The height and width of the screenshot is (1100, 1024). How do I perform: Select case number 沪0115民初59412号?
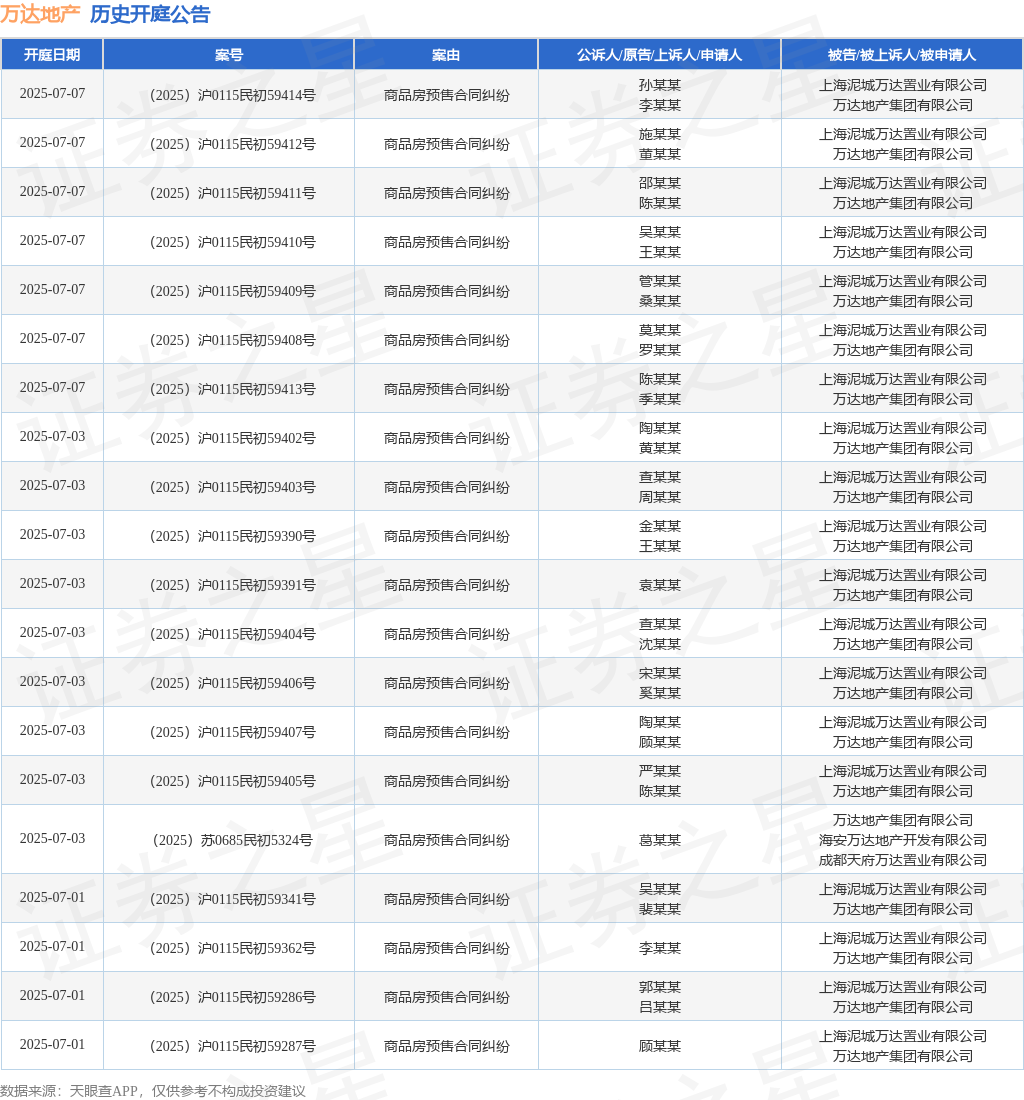point(232,144)
